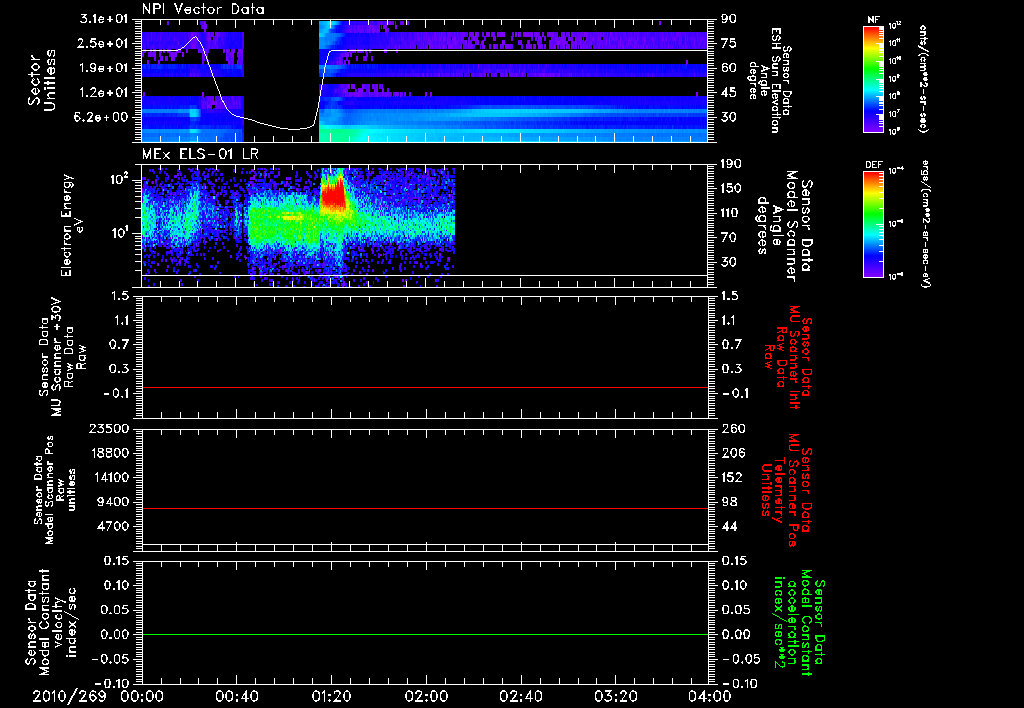
Task: Click the 4700 scanner position tick label
Action: (114, 526)
